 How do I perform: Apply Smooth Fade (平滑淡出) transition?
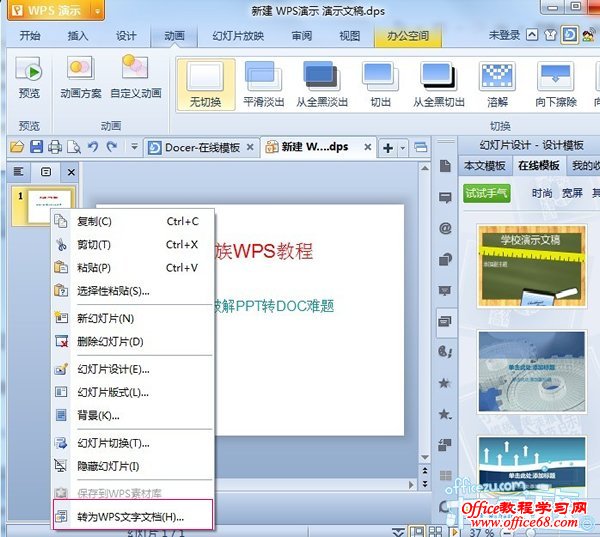[x=264, y=85]
